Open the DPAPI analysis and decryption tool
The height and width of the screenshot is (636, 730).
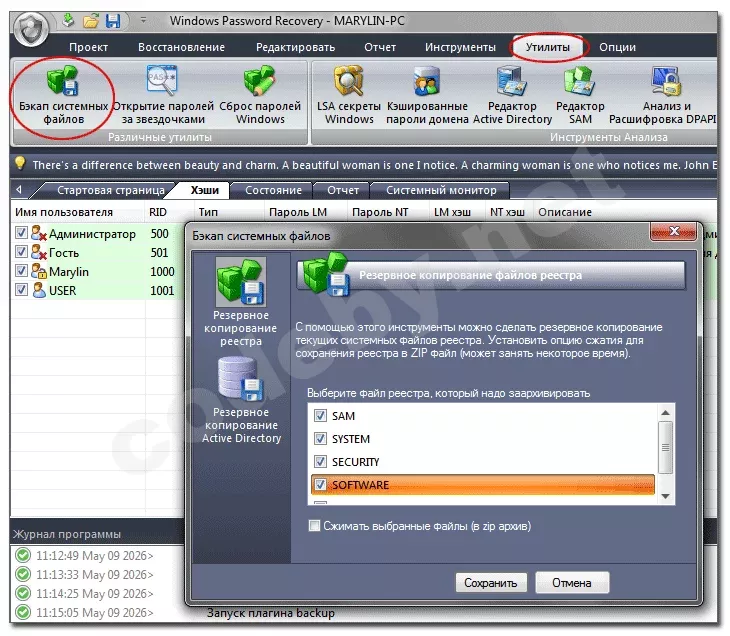[666, 81]
